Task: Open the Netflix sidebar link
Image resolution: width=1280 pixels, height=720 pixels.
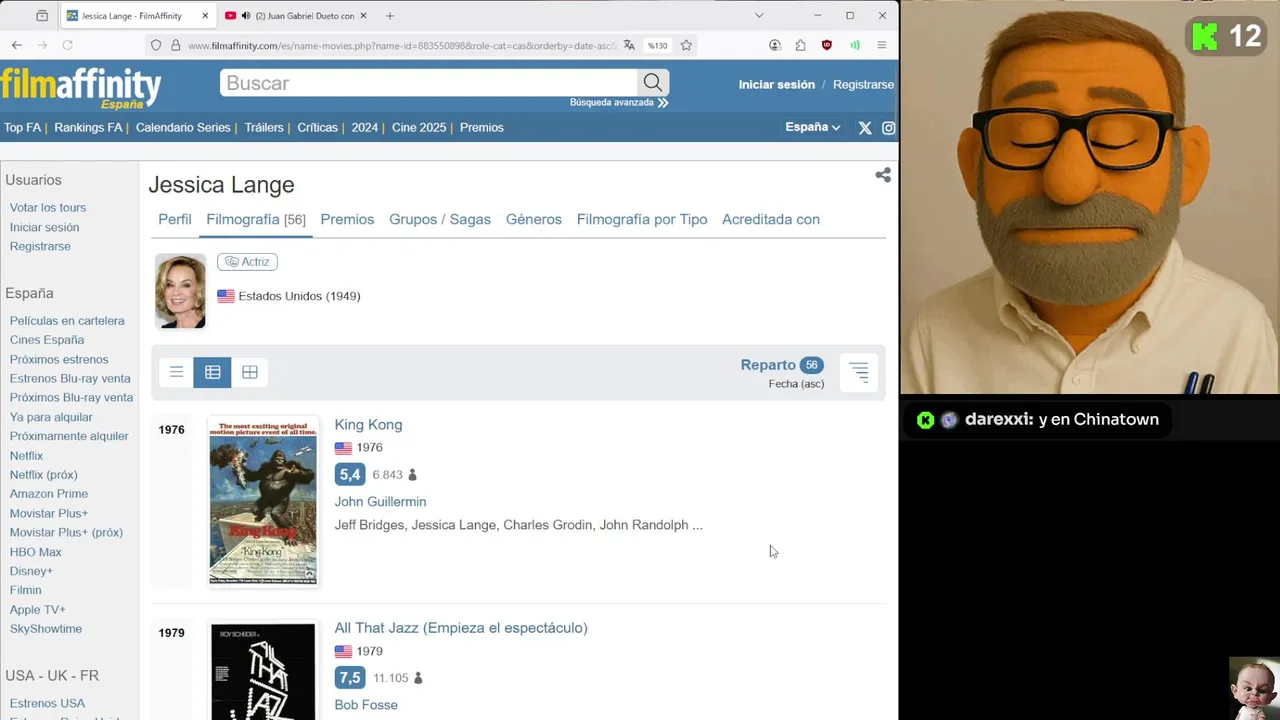Action: tap(26, 456)
